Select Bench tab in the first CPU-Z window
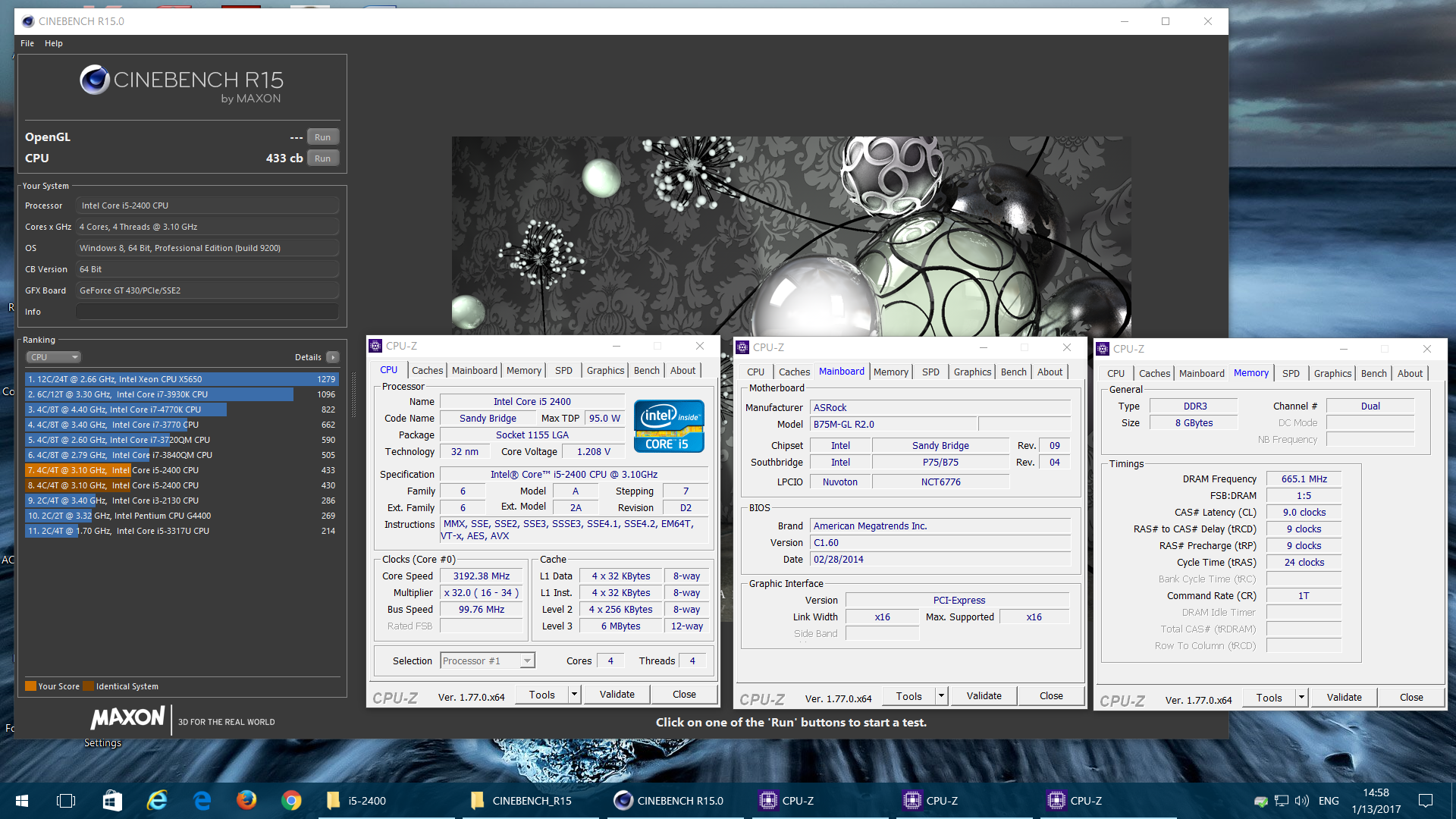The image size is (1456, 819). coord(646,370)
